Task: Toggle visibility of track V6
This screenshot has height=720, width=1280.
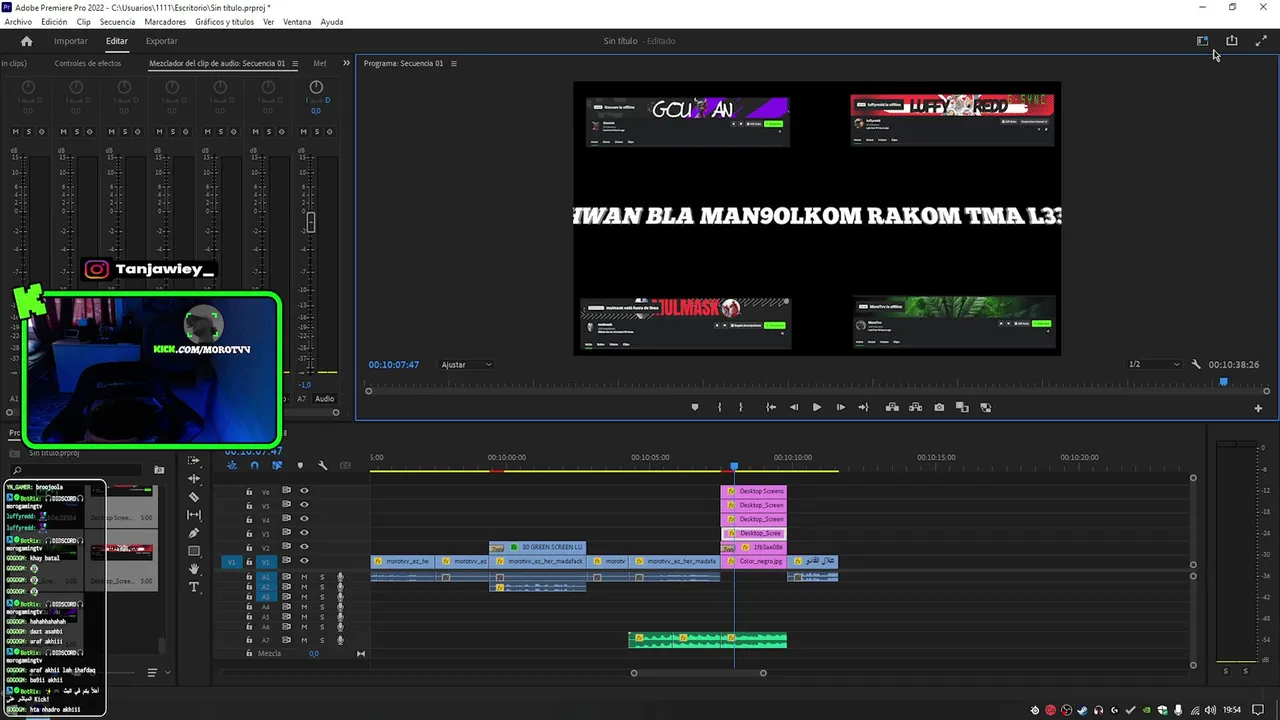Action: 304,491
